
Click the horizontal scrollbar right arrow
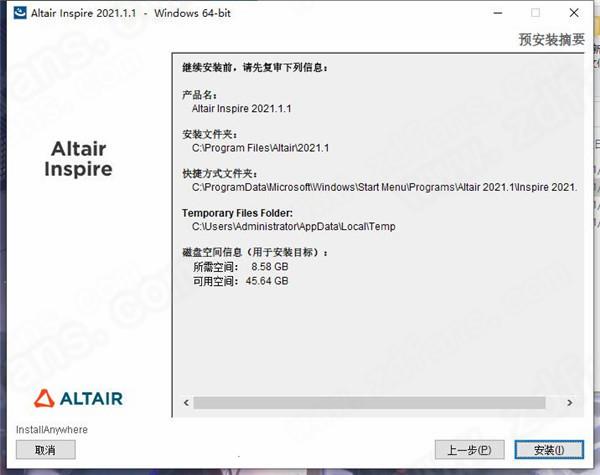tap(570, 403)
